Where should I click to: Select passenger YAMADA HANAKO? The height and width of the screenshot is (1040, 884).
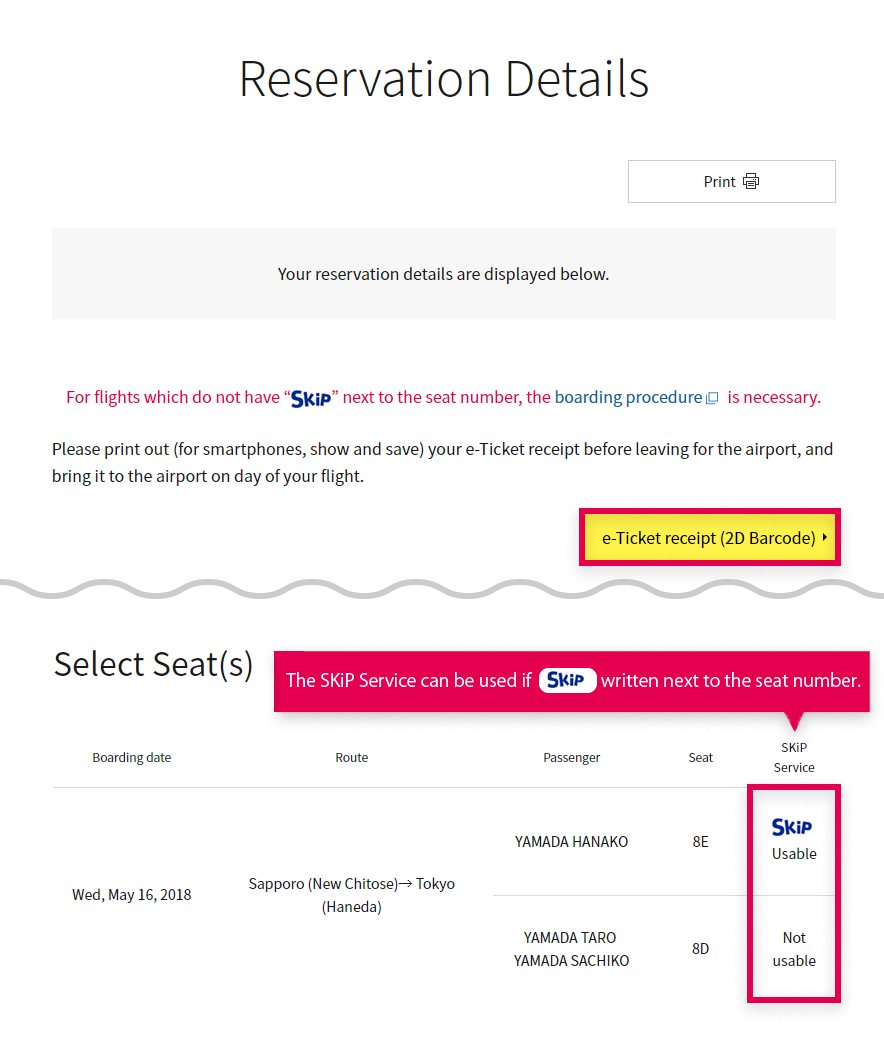click(x=572, y=842)
